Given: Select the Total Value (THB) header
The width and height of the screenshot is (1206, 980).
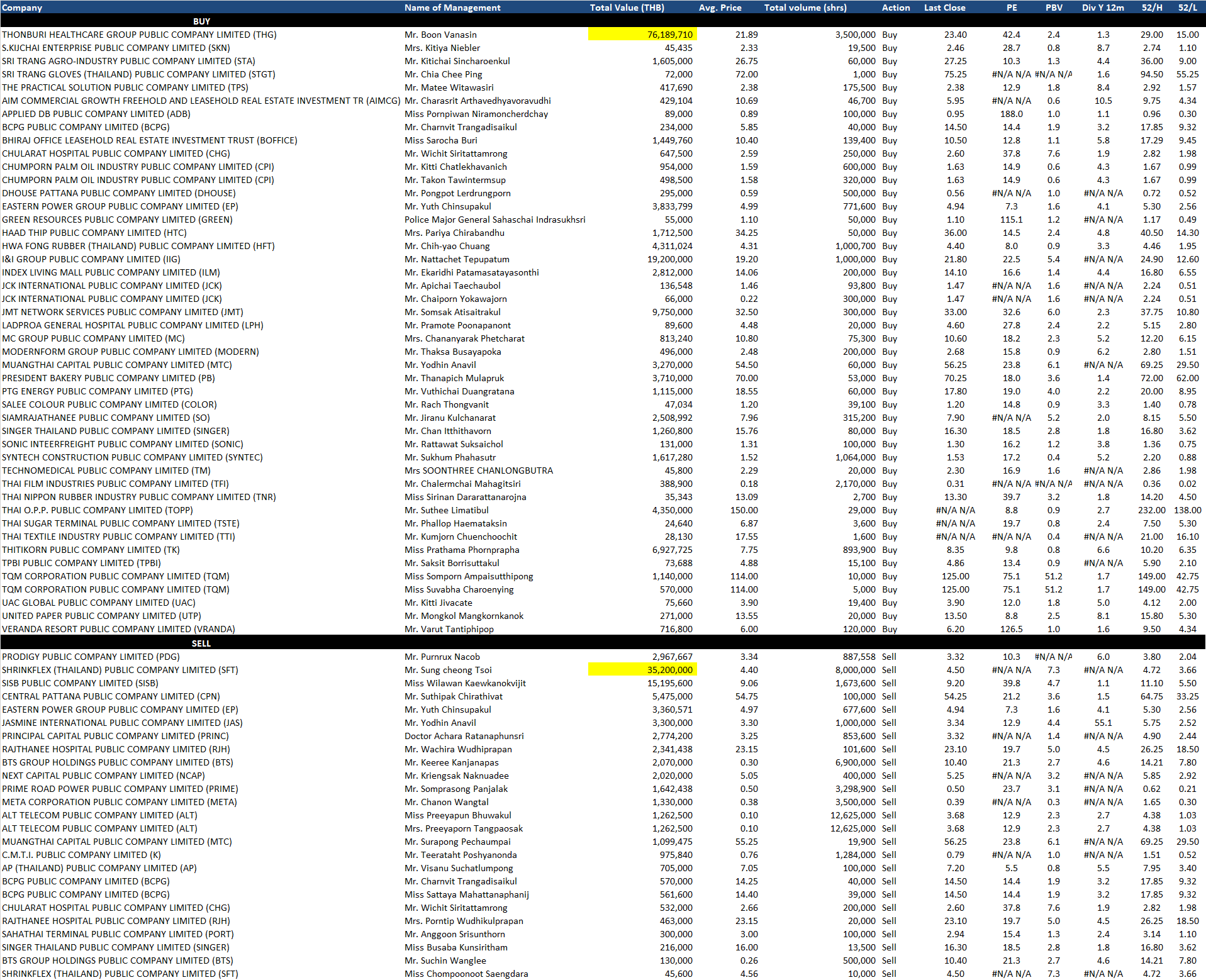Looking at the screenshot, I should 627,8.
